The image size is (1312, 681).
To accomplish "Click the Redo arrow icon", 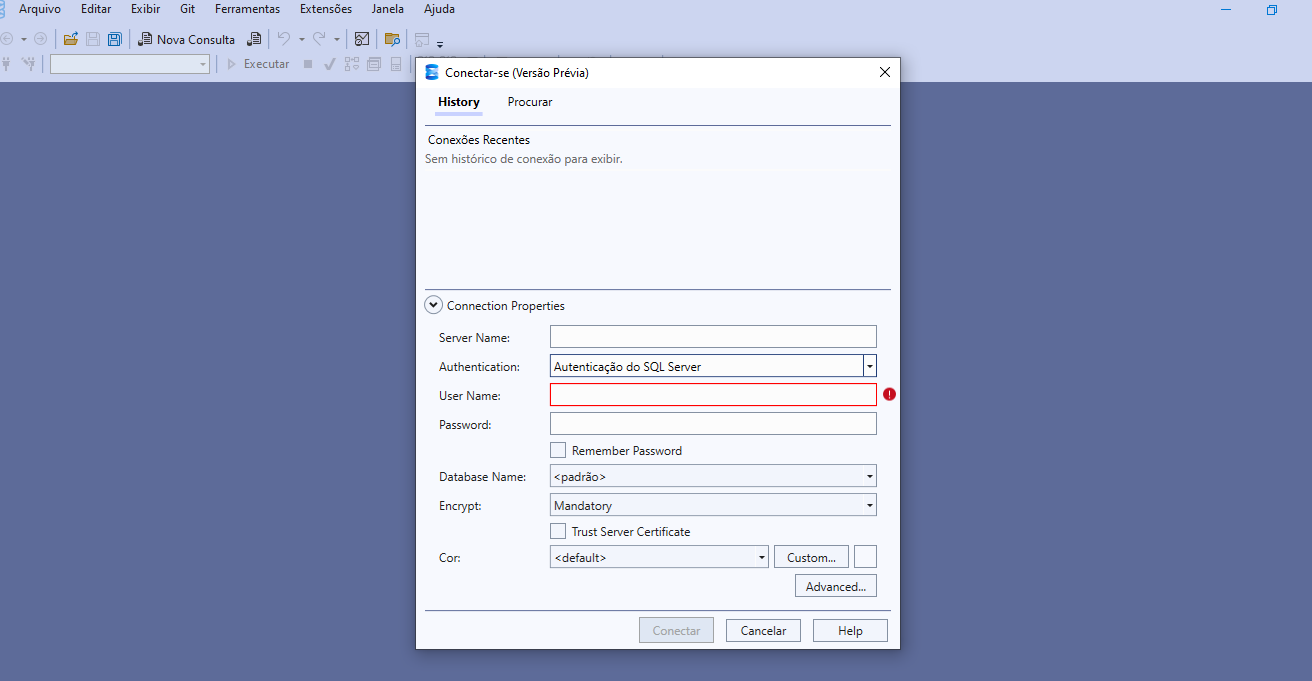I will click(319, 39).
